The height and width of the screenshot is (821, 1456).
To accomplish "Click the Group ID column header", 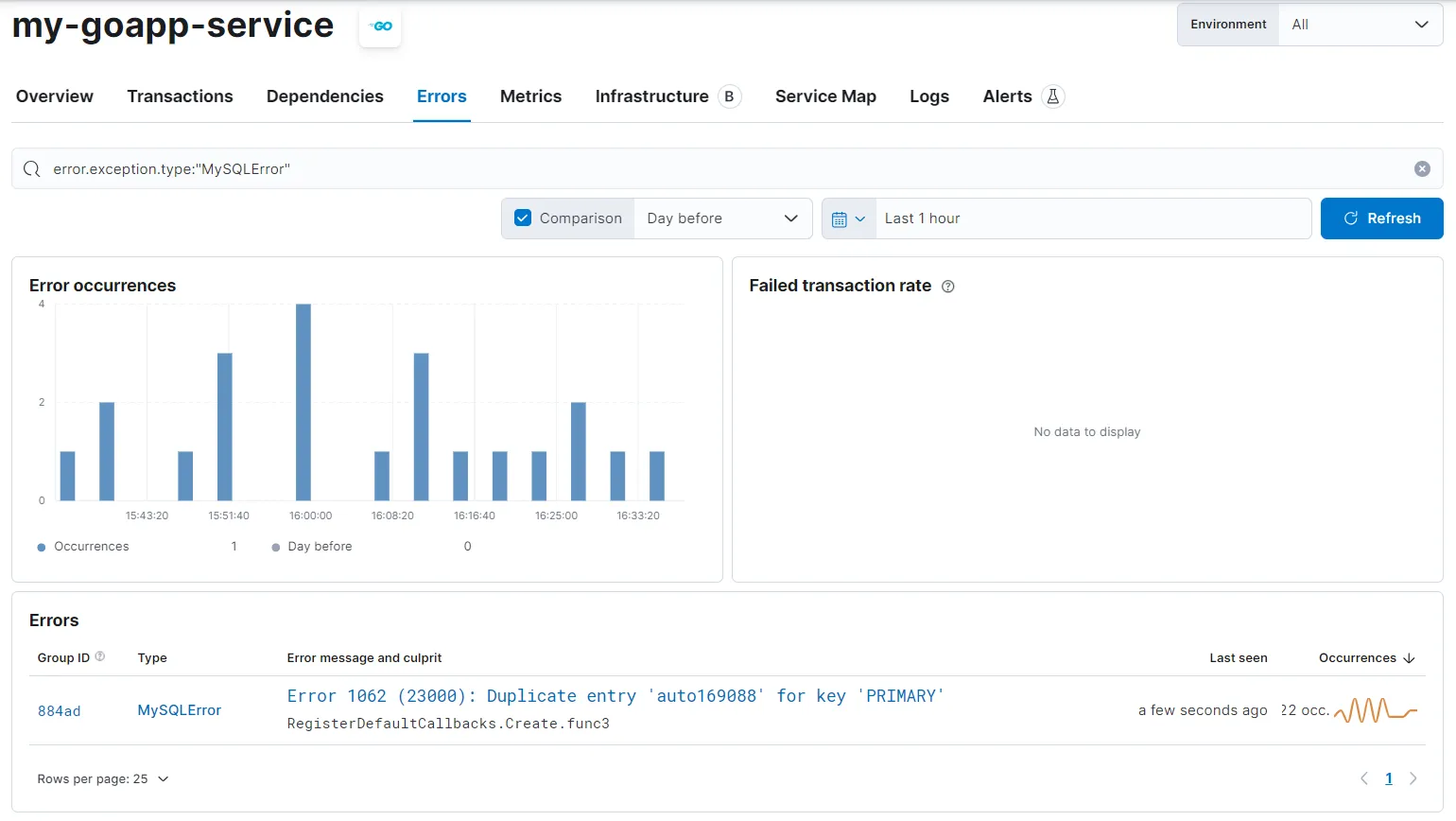I will point(63,658).
